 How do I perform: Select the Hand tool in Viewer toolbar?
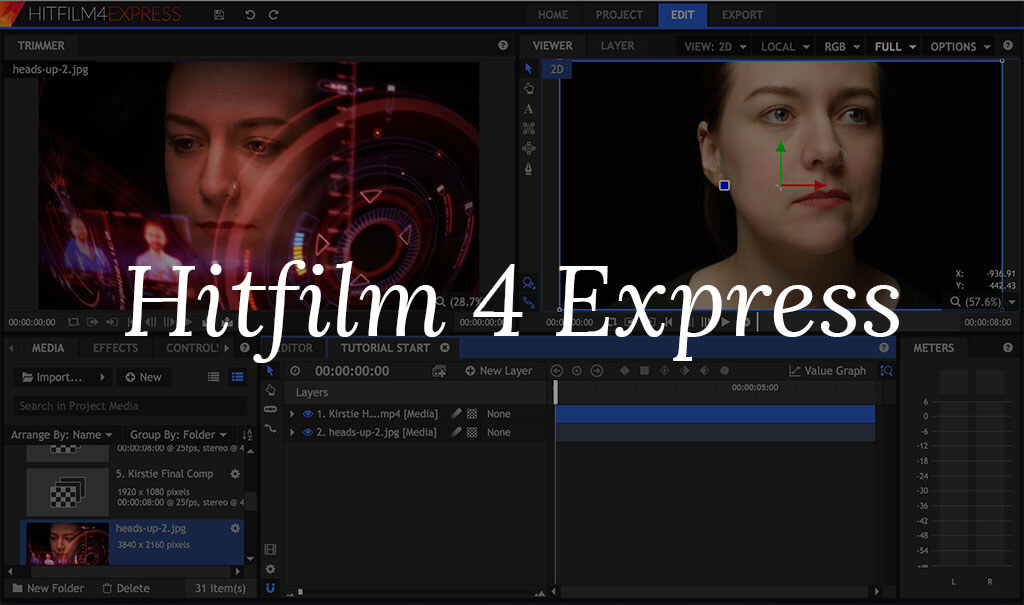(x=528, y=88)
